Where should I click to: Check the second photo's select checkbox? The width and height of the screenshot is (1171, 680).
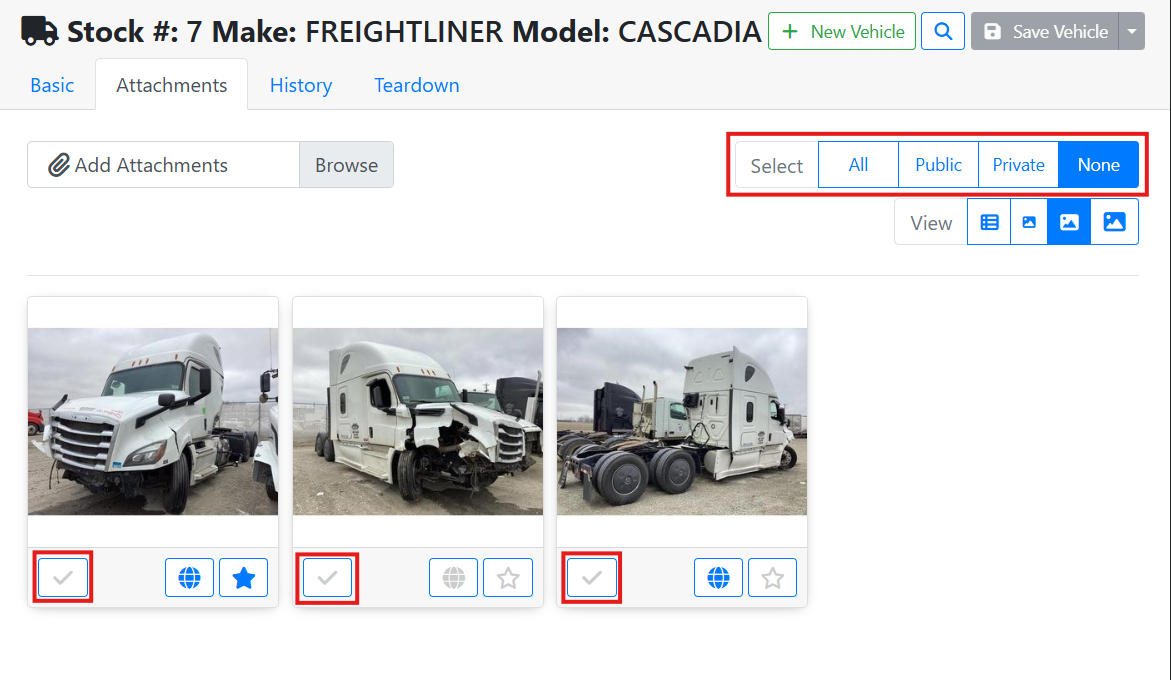point(327,577)
